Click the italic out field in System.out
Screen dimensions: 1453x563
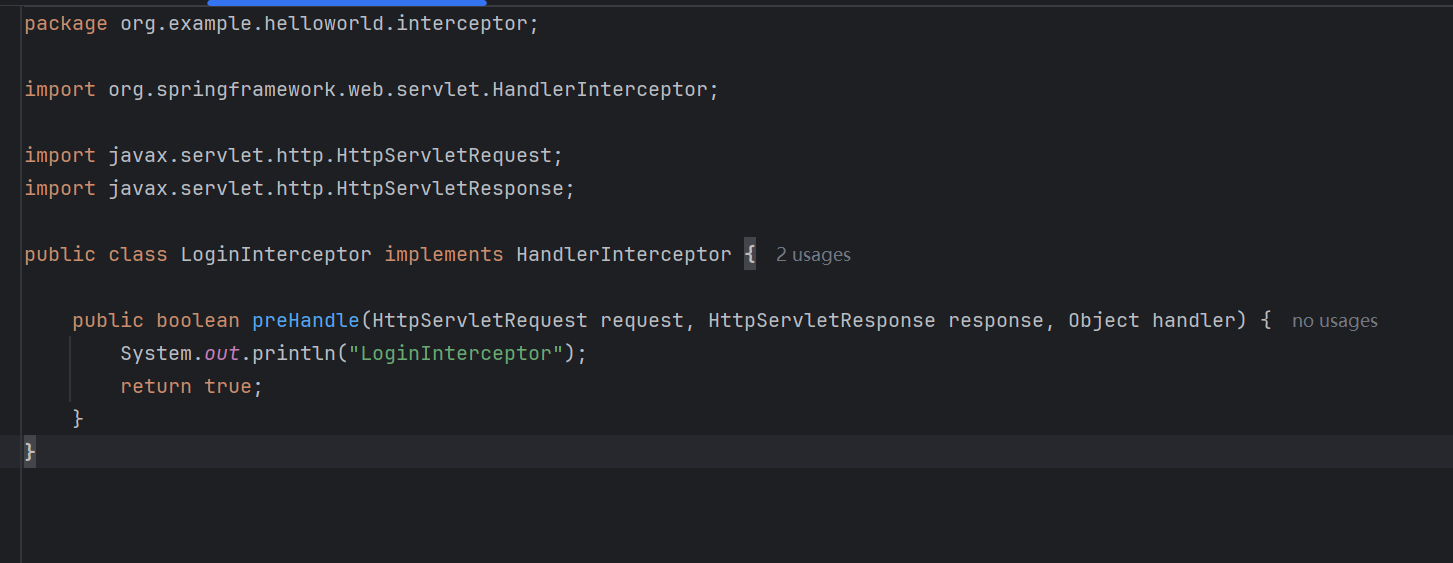[222, 354]
